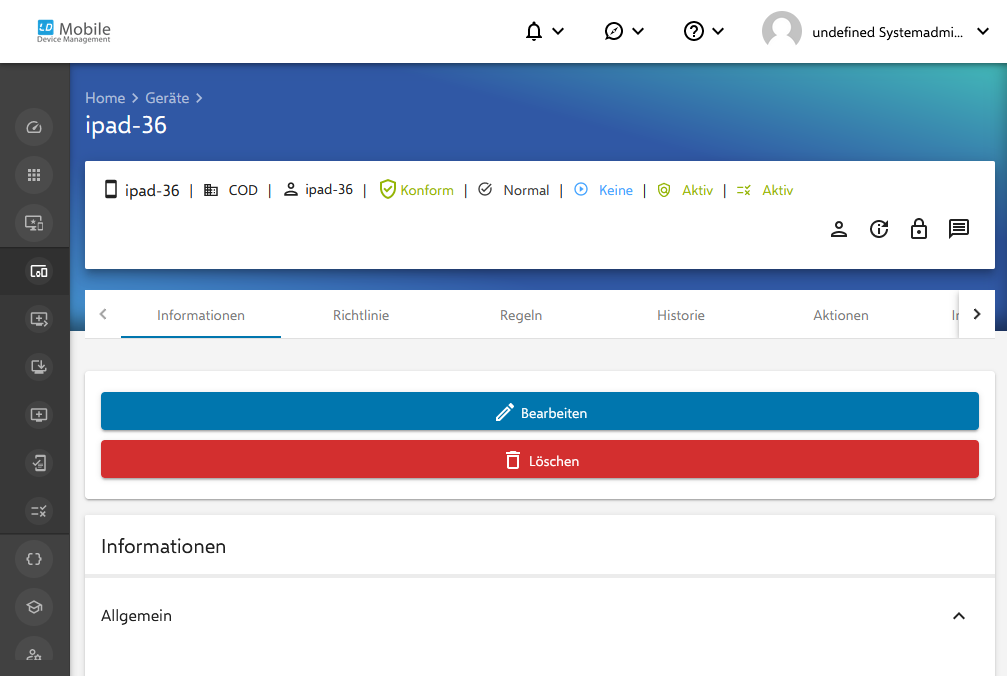This screenshot has width=1007, height=676.
Task: Expand the undefined Systemadmi... user menu
Action: (900, 31)
